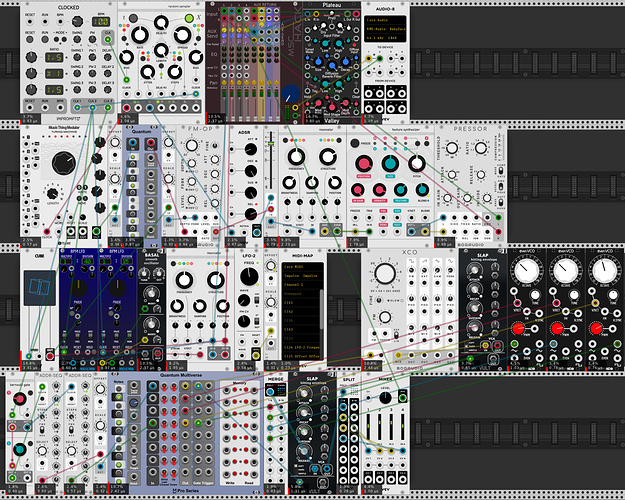Adjust FREQUENCY knob on resonator next to BASAL
The height and width of the screenshot is (500, 625).
[x=184, y=280]
